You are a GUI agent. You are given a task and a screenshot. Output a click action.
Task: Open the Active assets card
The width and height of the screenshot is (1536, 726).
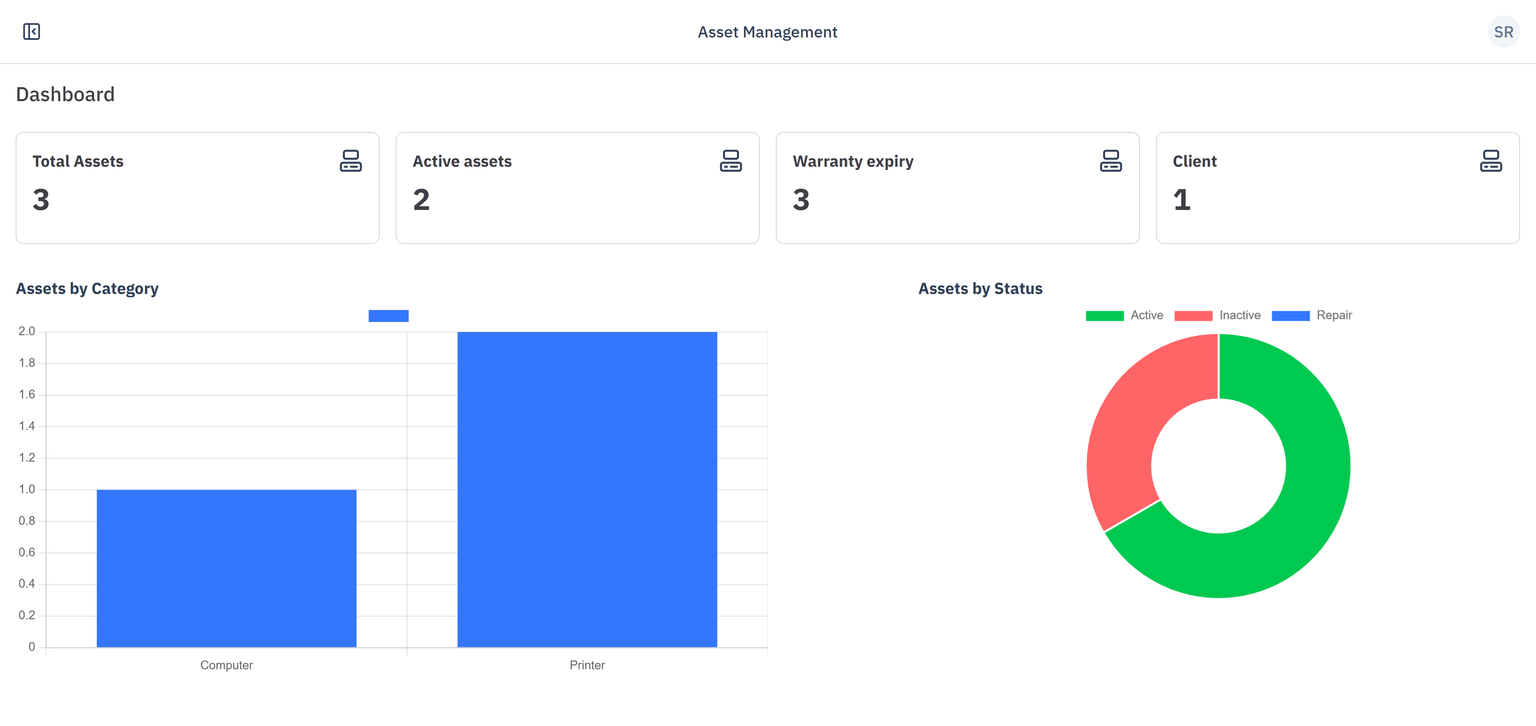coord(578,188)
